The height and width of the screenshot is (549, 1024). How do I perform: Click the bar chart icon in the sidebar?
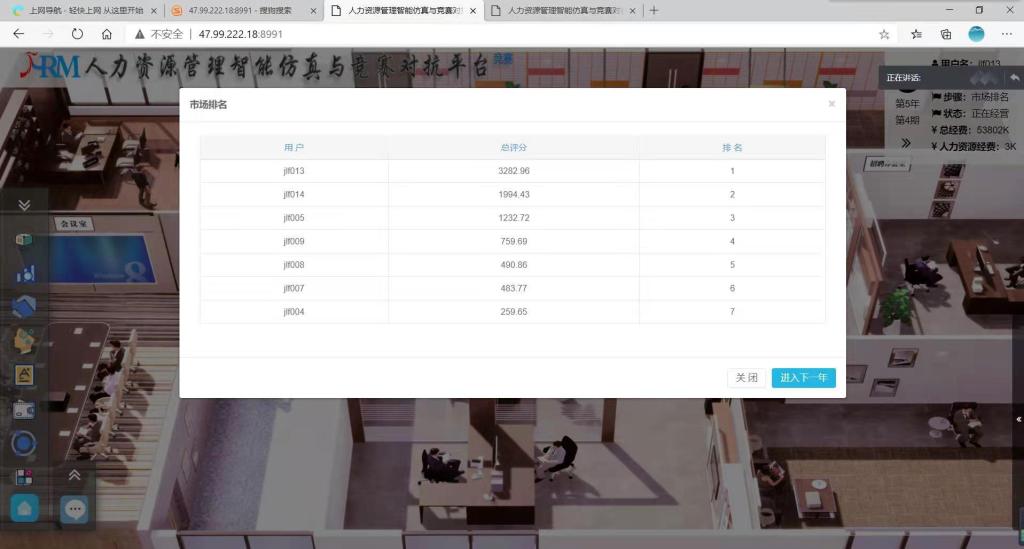pyautogui.click(x=25, y=273)
